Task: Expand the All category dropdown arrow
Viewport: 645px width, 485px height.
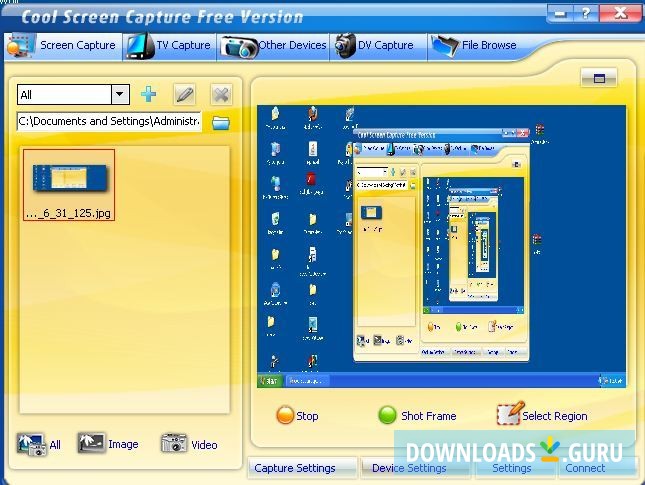Action: pos(120,95)
